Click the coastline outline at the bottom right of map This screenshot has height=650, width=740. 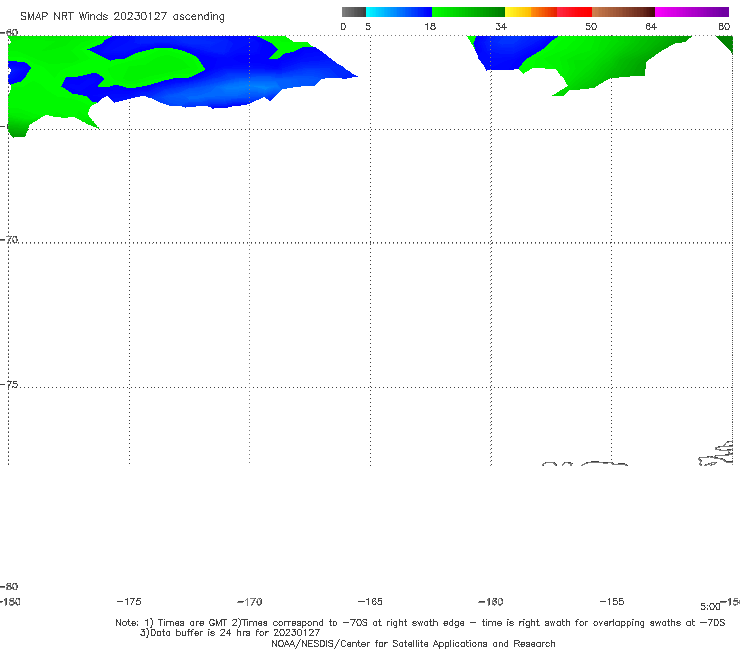[x=716, y=454]
